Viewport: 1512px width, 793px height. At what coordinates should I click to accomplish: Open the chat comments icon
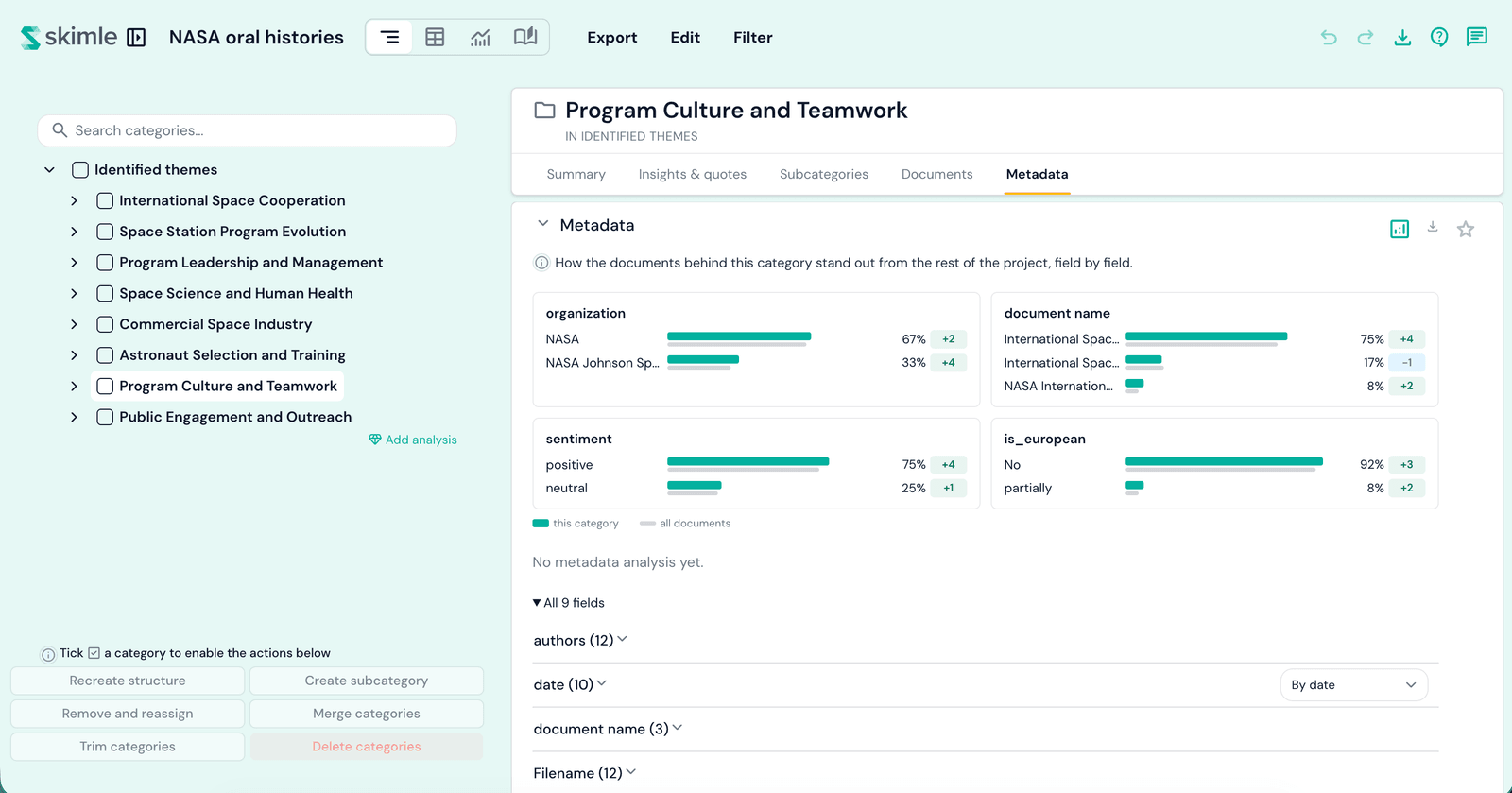click(1476, 37)
